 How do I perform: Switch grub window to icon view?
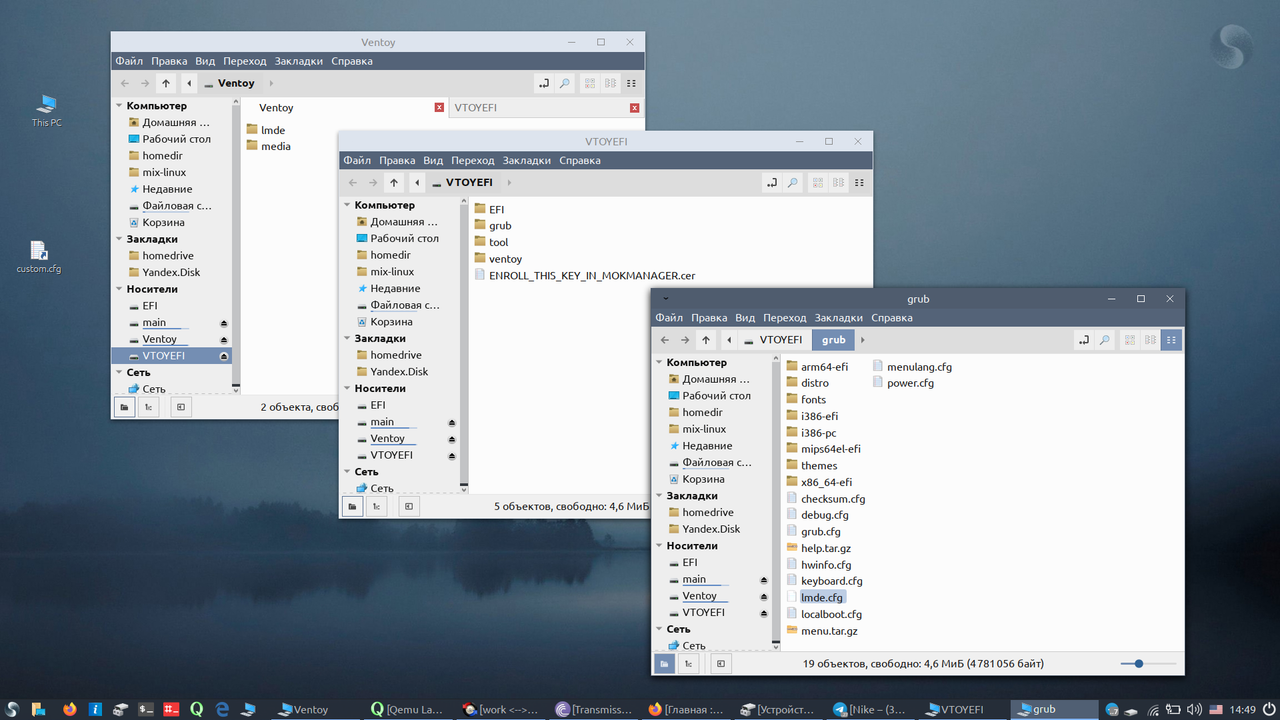click(x=1130, y=340)
